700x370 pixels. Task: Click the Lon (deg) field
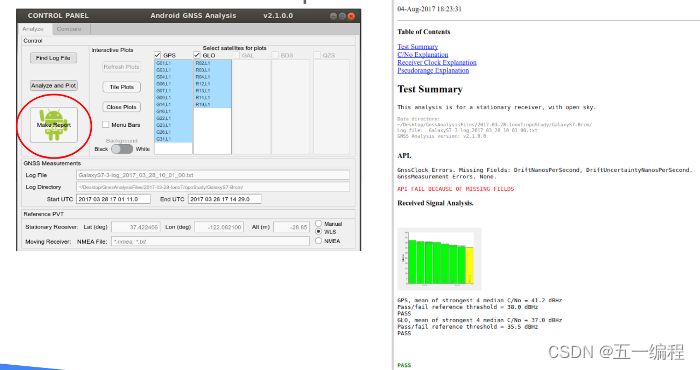(x=219, y=227)
